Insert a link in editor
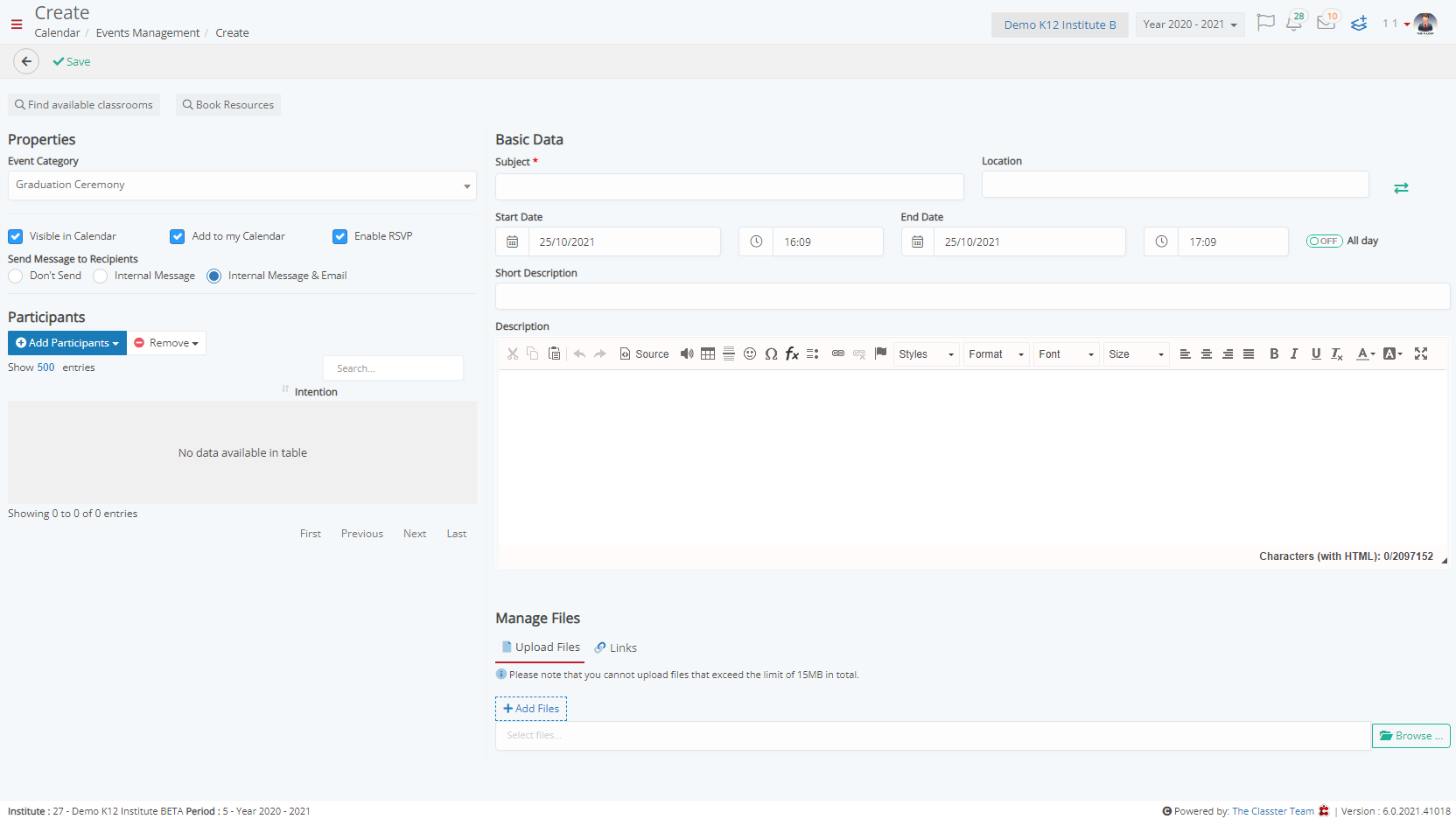The image size is (1456, 819). [x=838, y=353]
